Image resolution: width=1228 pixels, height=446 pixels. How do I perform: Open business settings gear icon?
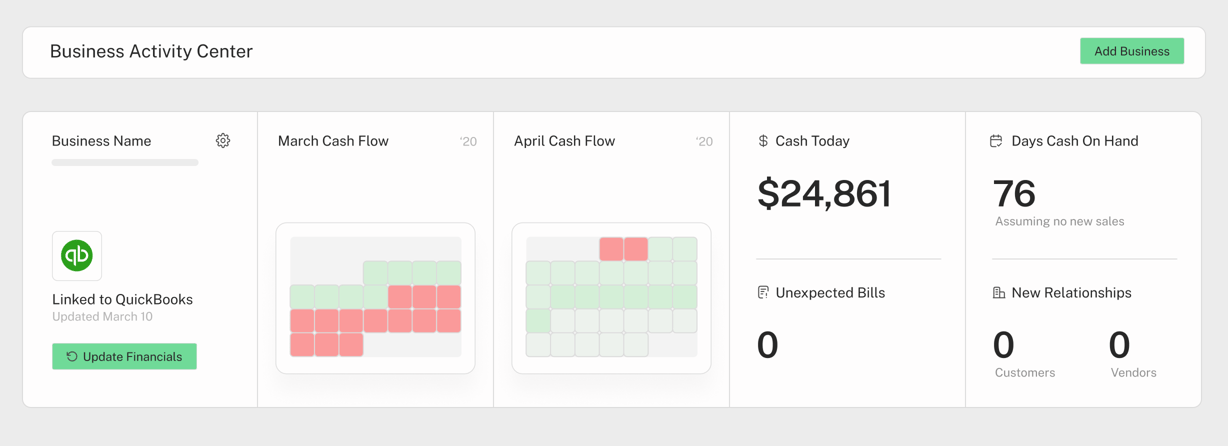pyautogui.click(x=223, y=141)
